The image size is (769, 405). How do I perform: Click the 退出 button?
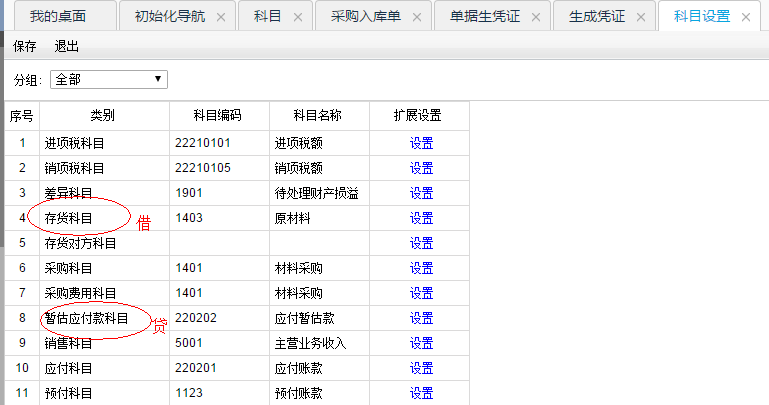[x=67, y=47]
